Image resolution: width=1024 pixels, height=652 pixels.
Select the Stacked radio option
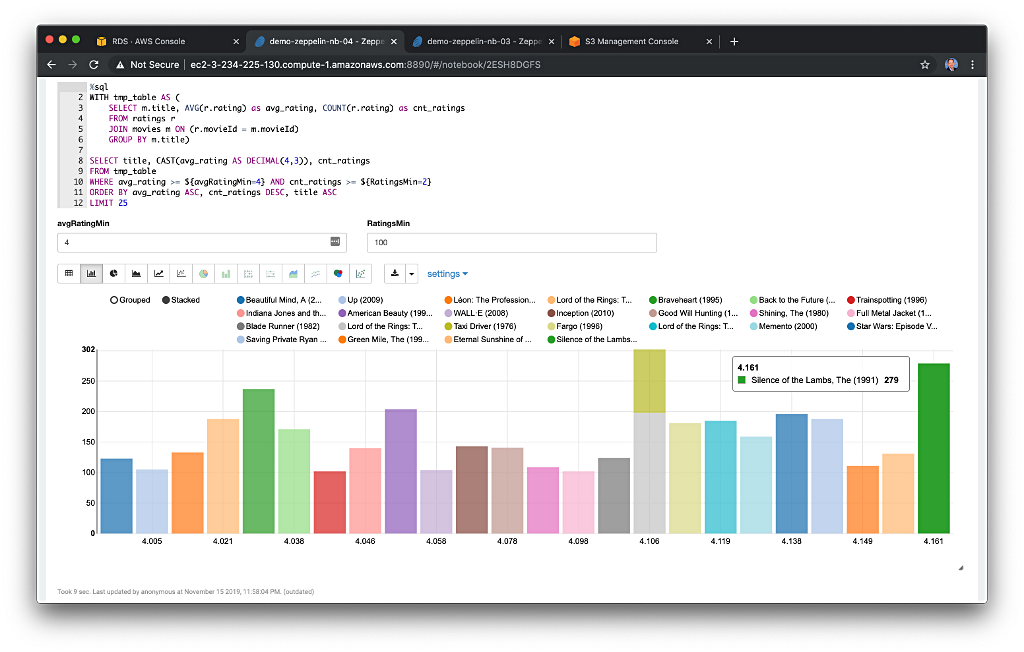point(181,300)
